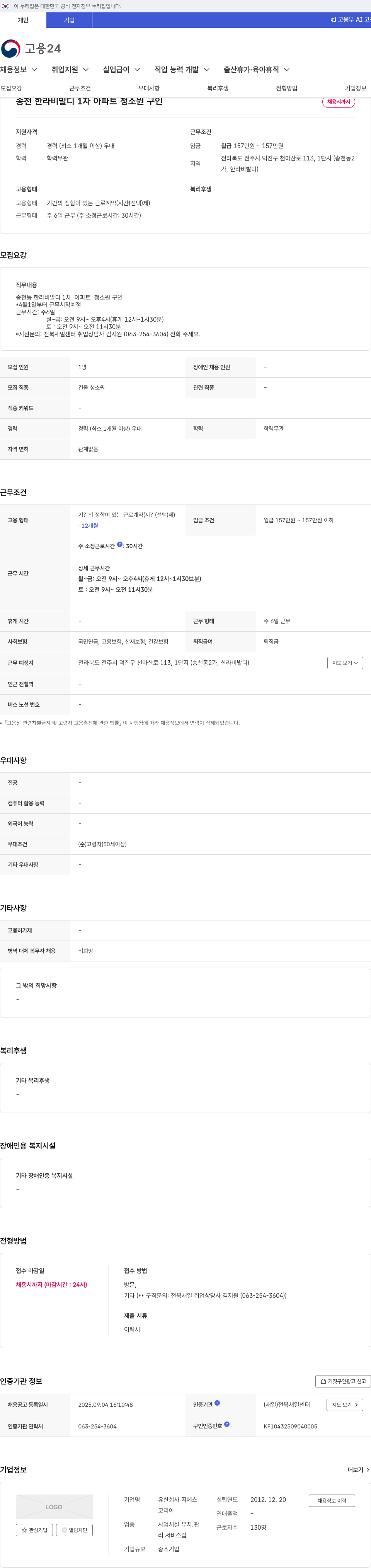Click 퇴직금 value in 퇴직급여 row
This screenshot has height=1568, width=371.
(x=271, y=642)
